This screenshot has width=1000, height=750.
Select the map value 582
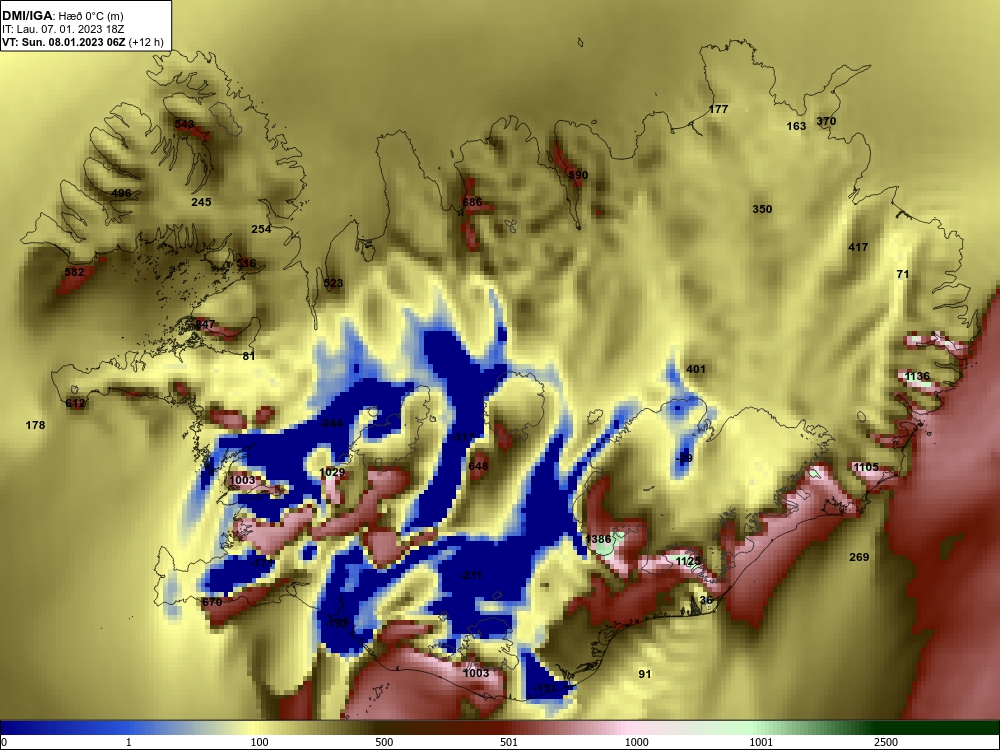tap(74, 272)
